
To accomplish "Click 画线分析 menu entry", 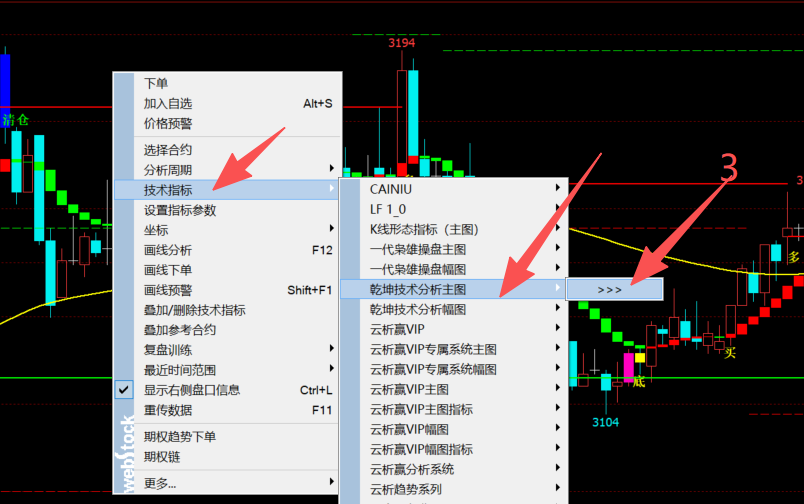I will pyautogui.click(x=168, y=250).
